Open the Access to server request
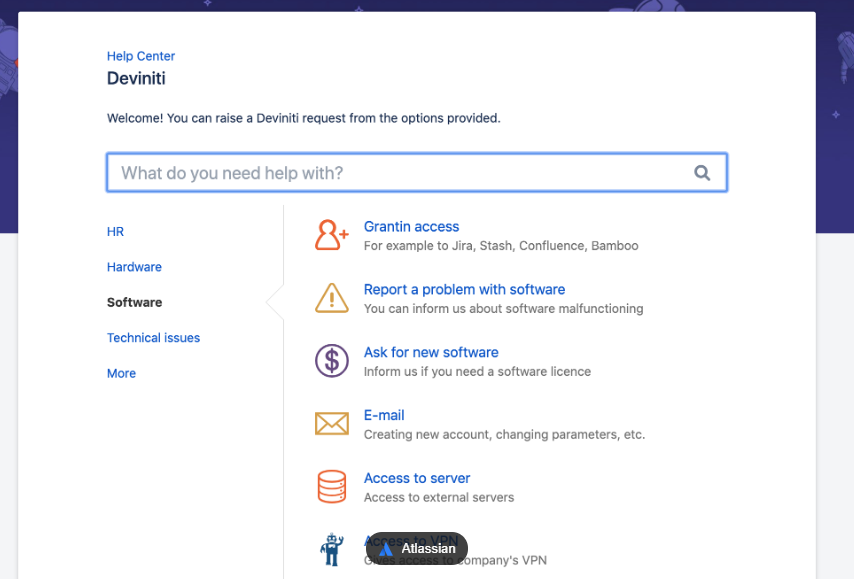854x579 pixels. coord(417,478)
